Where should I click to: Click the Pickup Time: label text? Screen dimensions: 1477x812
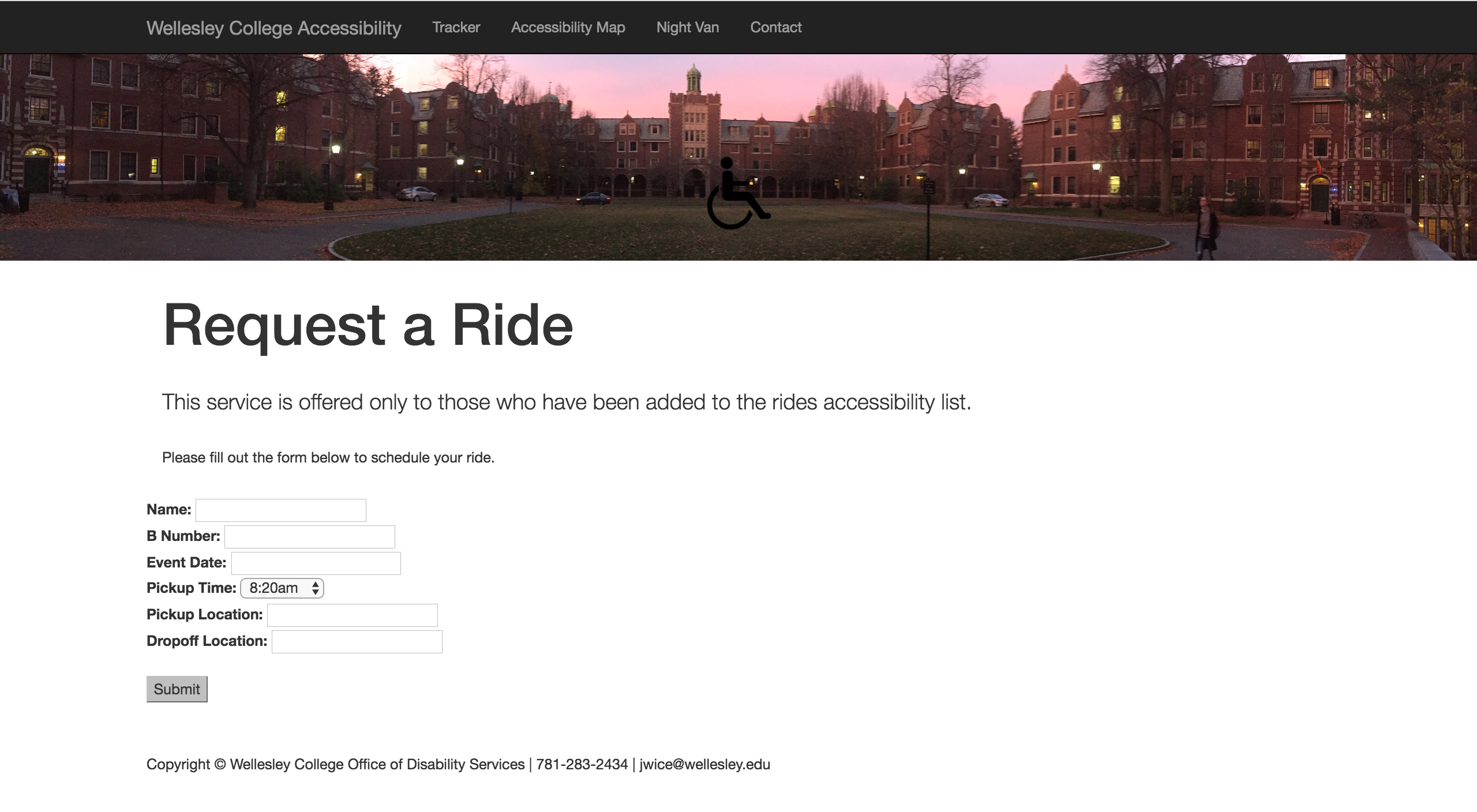(191, 588)
